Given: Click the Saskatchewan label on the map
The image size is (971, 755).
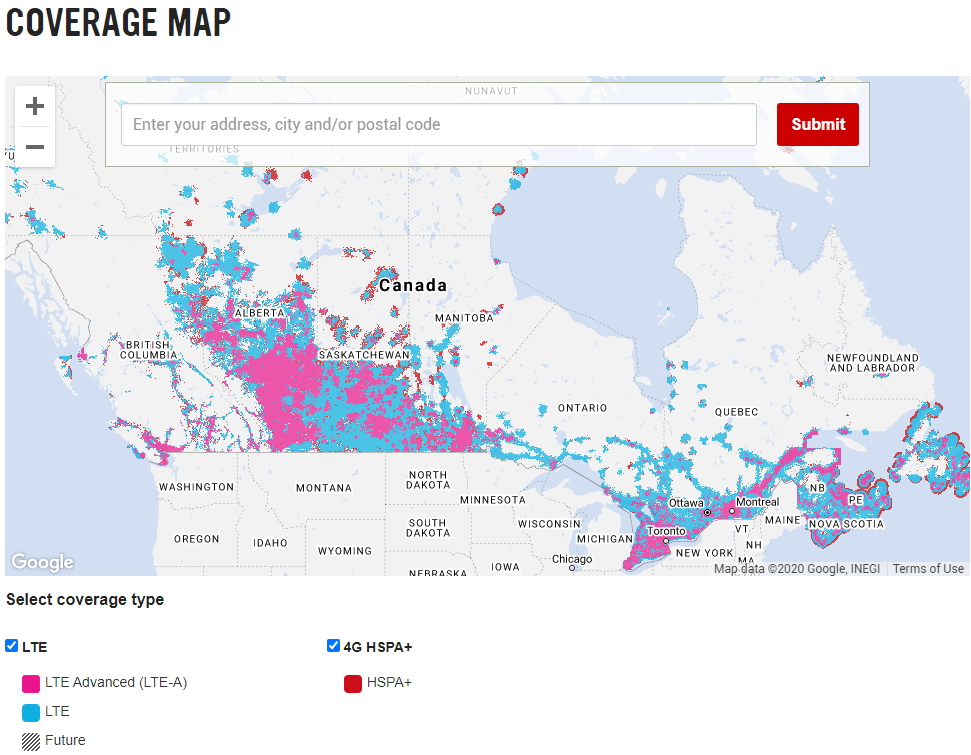Looking at the screenshot, I should coord(364,355).
